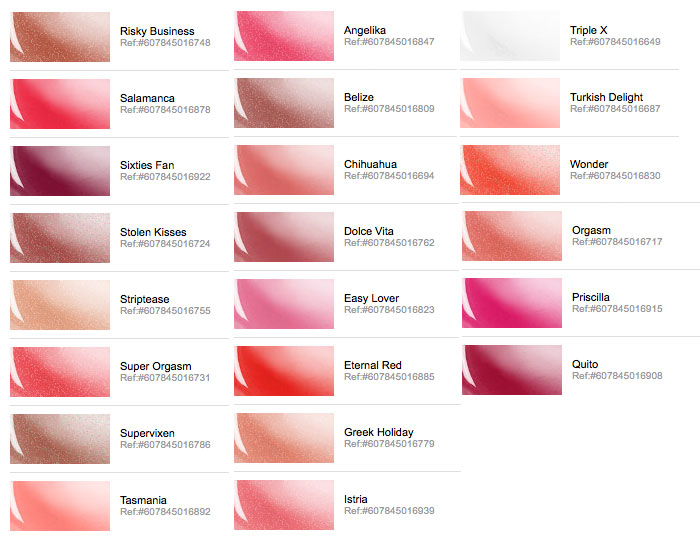Viewport: 700px width, 539px height.
Task: Click the Supervixen name label
Action: (x=147, y=433)
